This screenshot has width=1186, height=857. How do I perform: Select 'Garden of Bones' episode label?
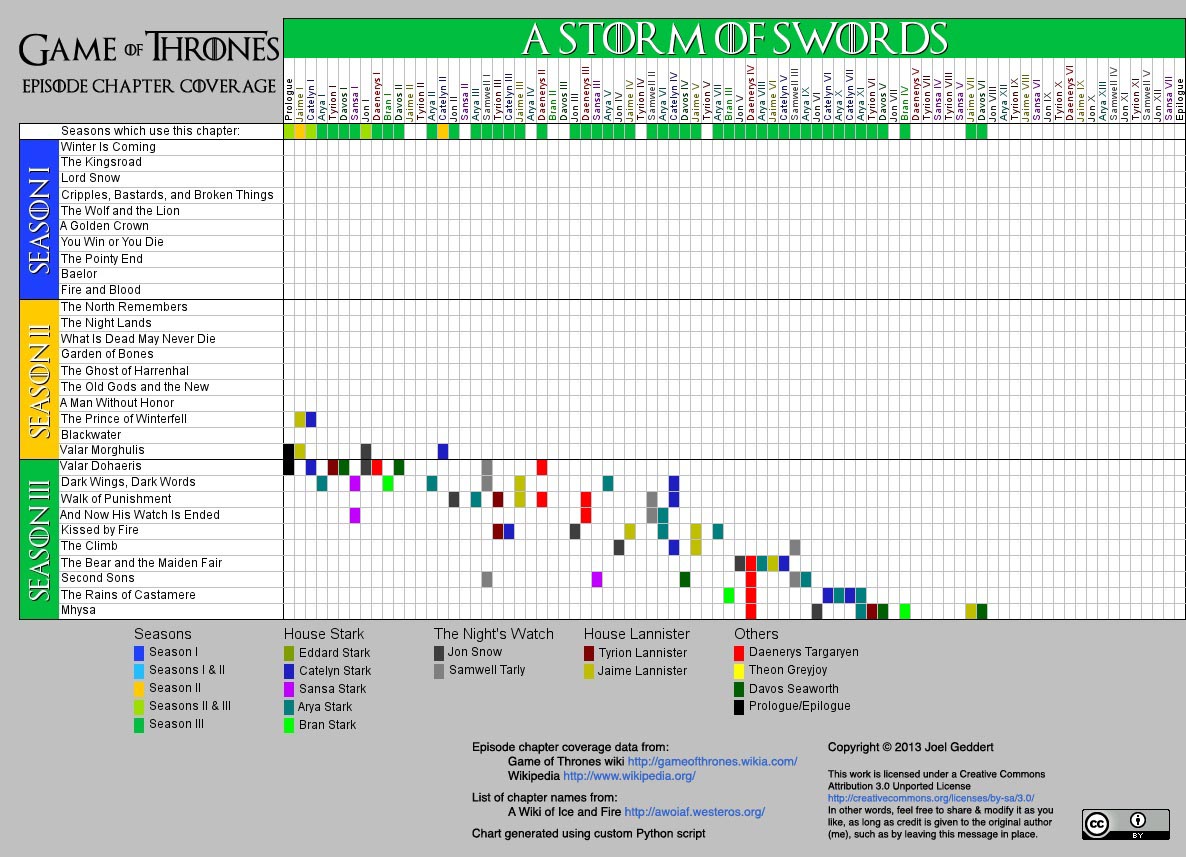[107, 354]
